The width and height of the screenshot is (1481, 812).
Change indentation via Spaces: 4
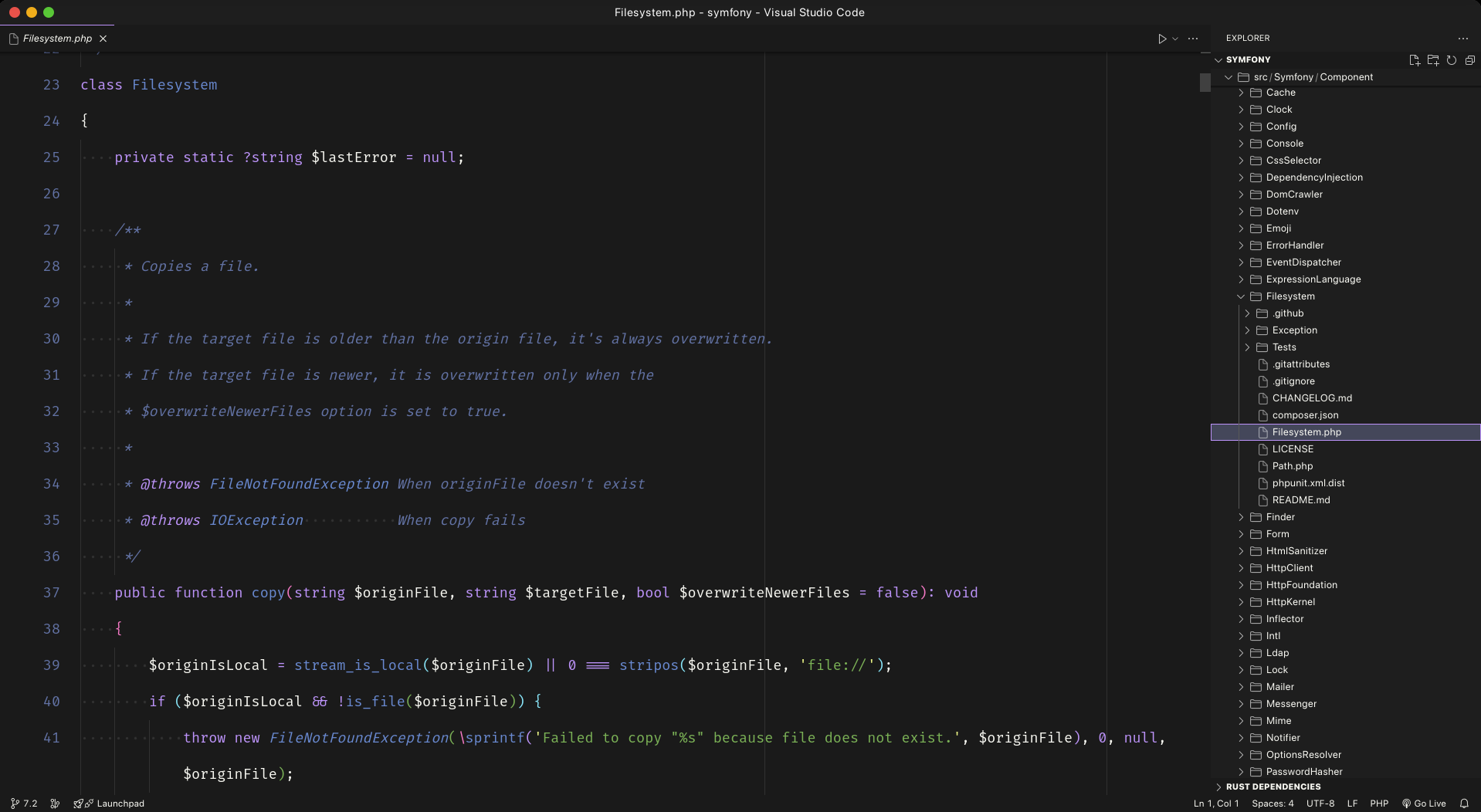click(x=1273, y=804)
